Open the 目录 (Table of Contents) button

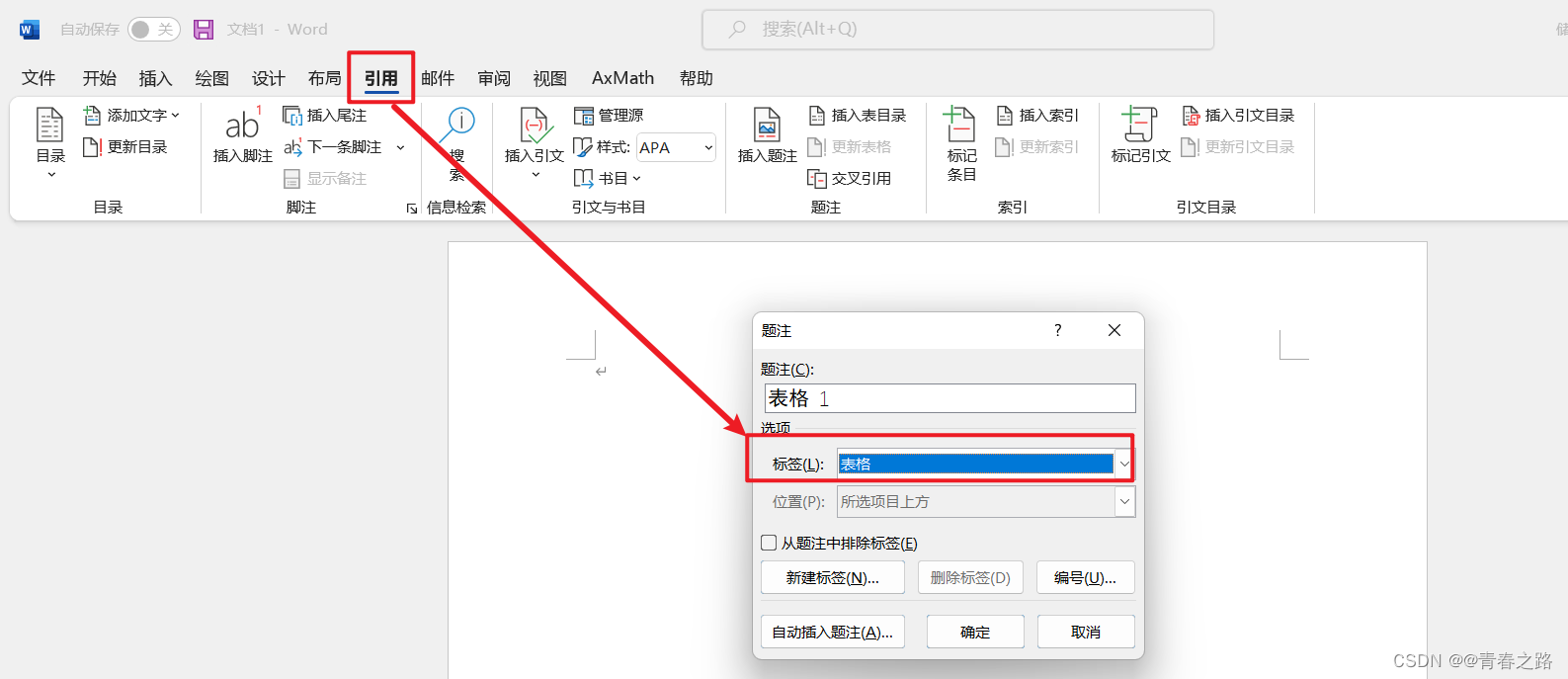click(50, 143)
